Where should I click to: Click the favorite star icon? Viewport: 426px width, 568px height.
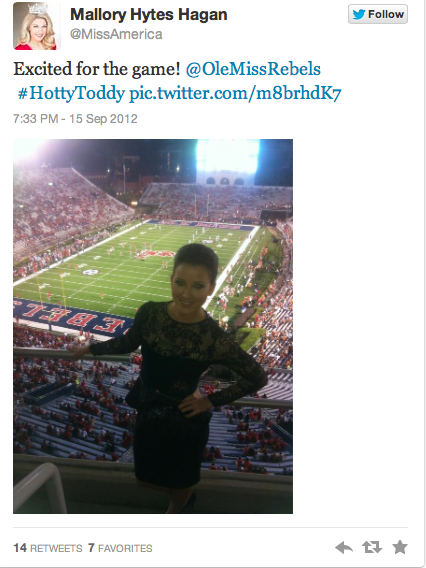[x=400, y=547]
